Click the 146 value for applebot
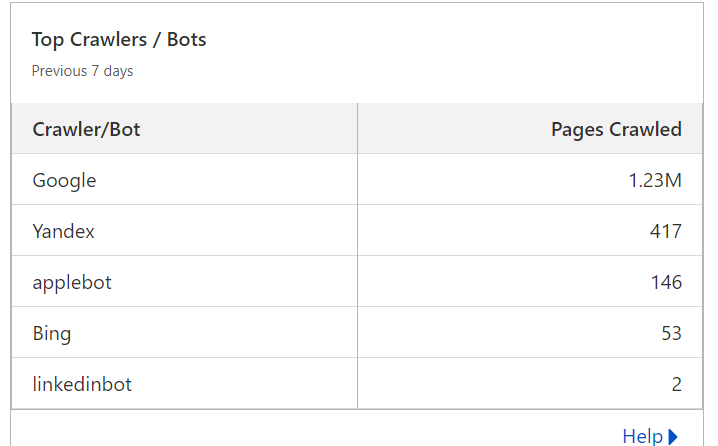Image resolution: width=718 pixels, height=446 pixels. click(x=666, y=282)
